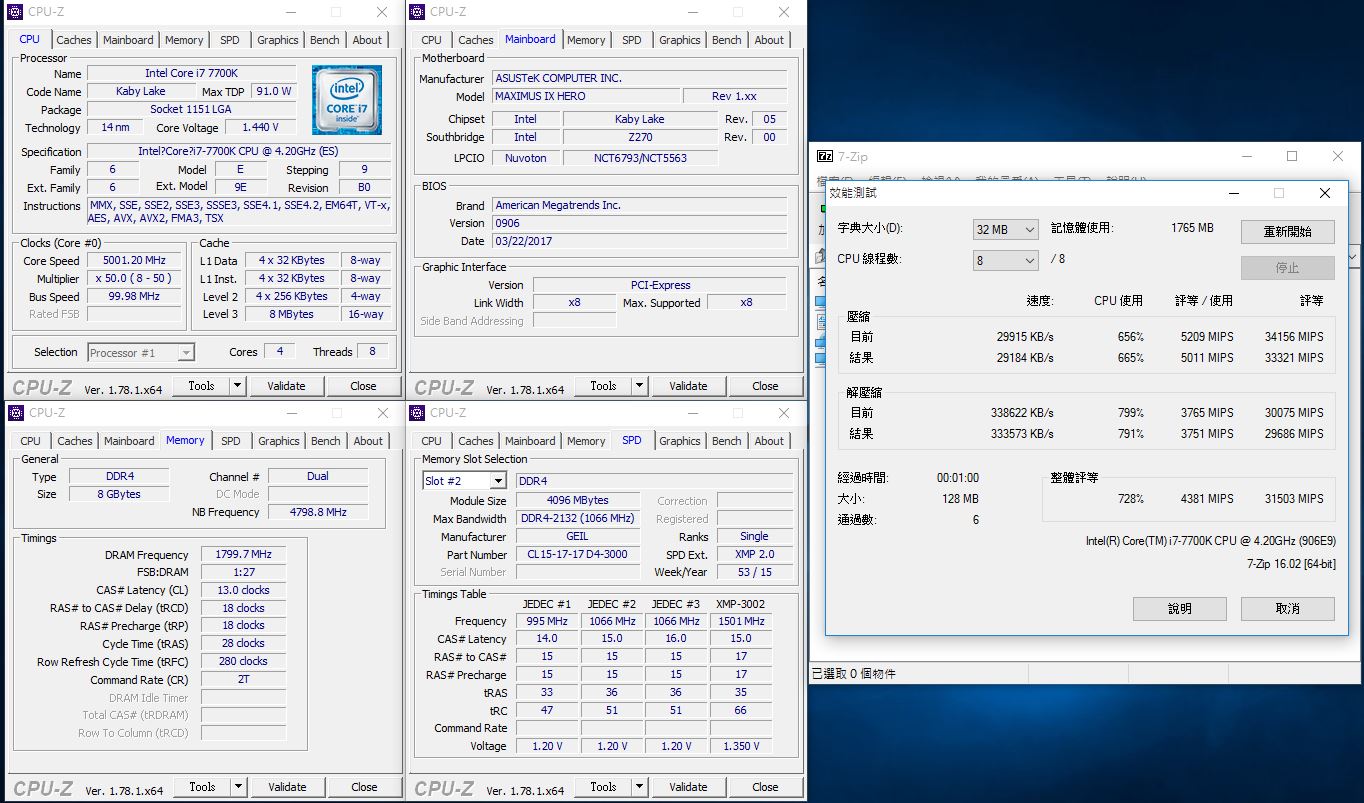
Task: Click the motherboard Model field MAXIMUS IX HERO
Action: (585, 97)
